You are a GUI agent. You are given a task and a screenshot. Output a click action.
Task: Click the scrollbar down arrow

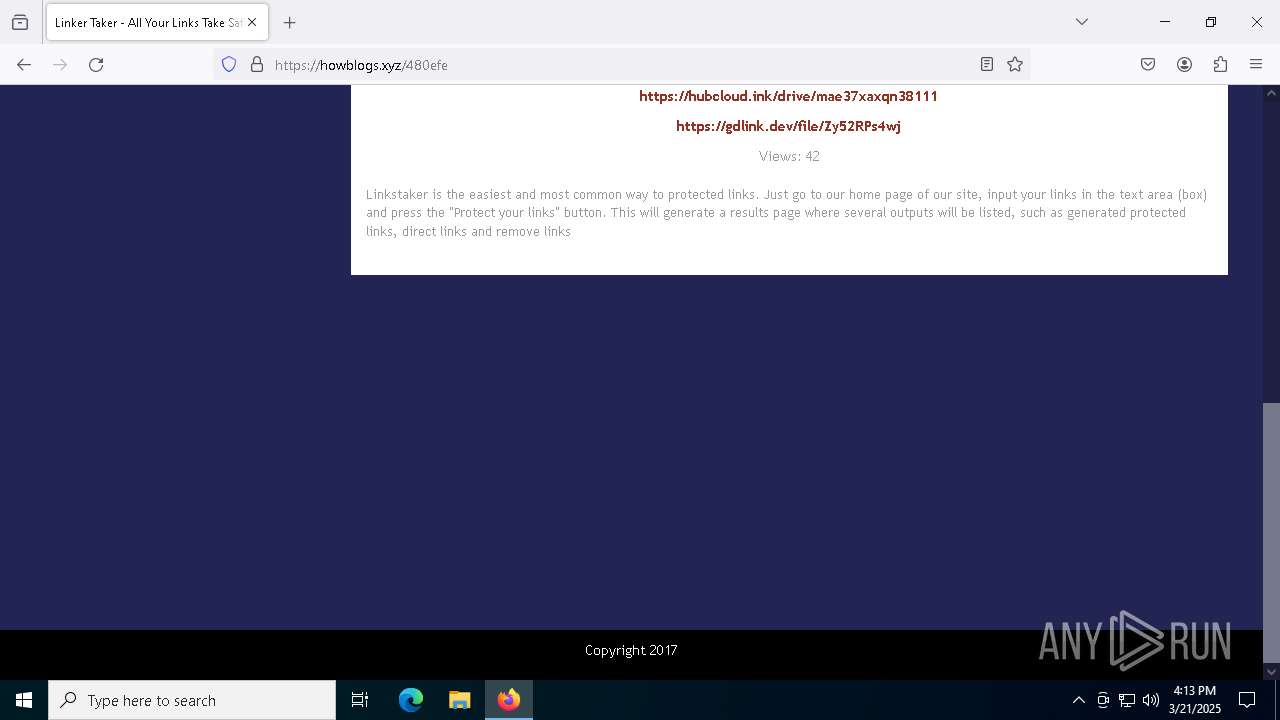point(1271,672)
